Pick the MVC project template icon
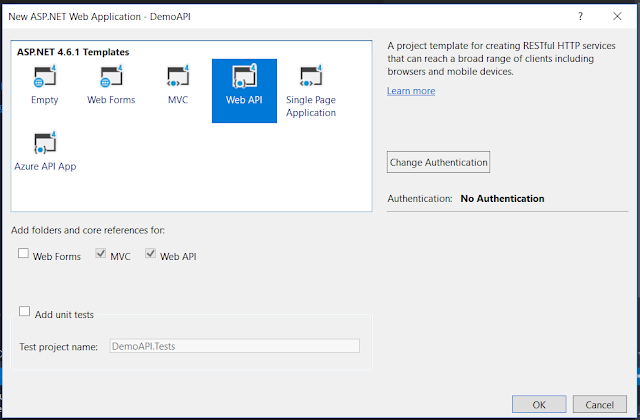 click(178, 76)
